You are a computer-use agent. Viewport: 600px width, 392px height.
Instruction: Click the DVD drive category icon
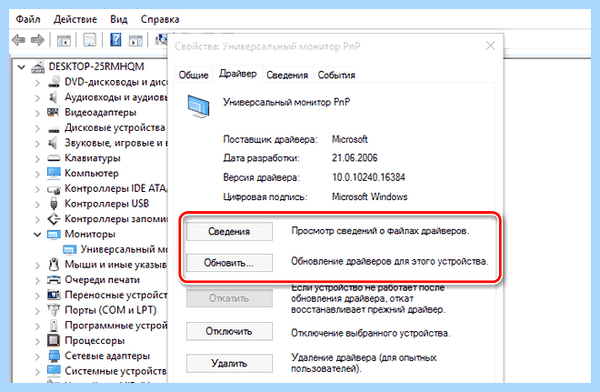(54, 82)
